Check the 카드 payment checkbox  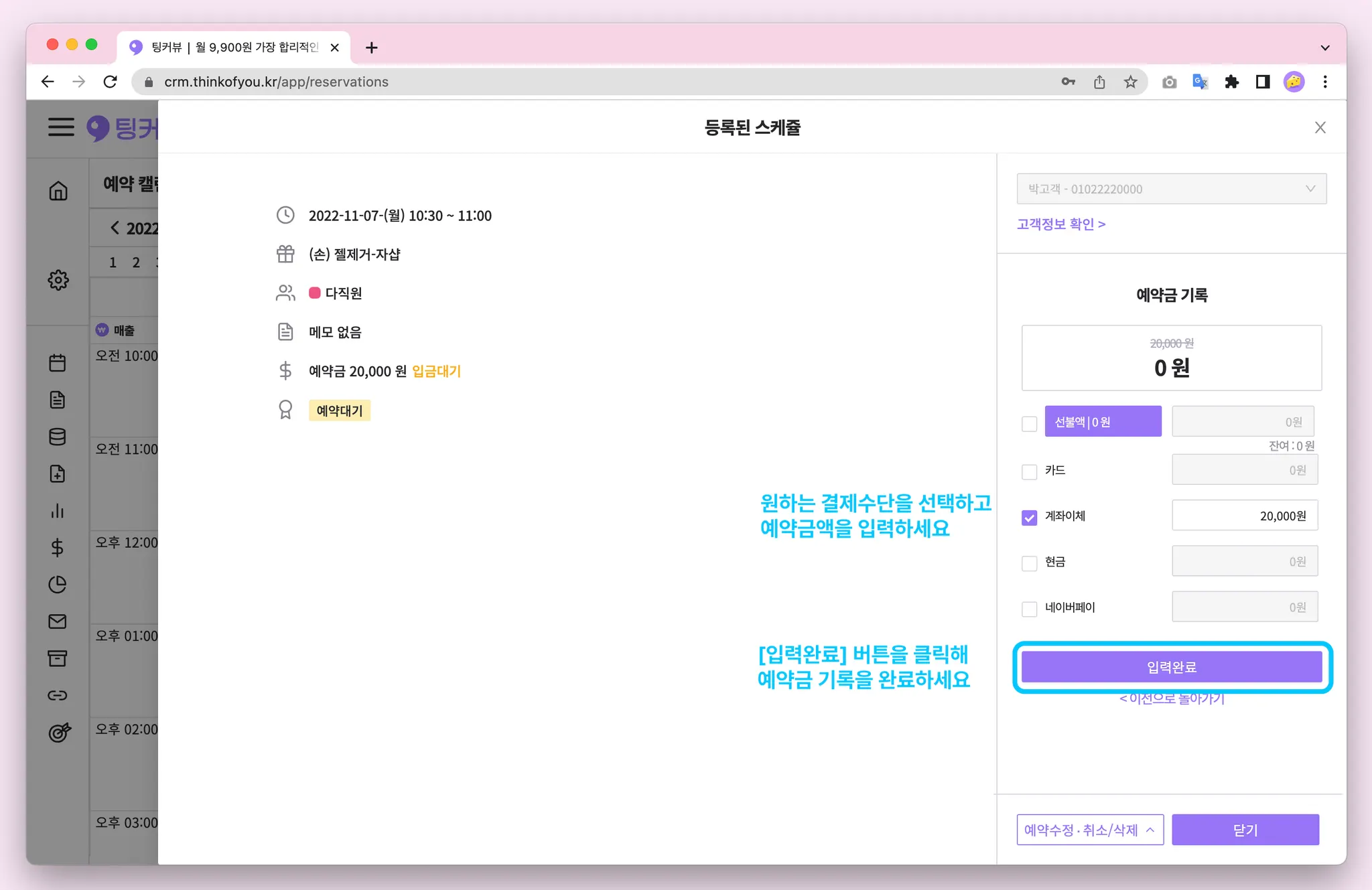[1029, 471]
